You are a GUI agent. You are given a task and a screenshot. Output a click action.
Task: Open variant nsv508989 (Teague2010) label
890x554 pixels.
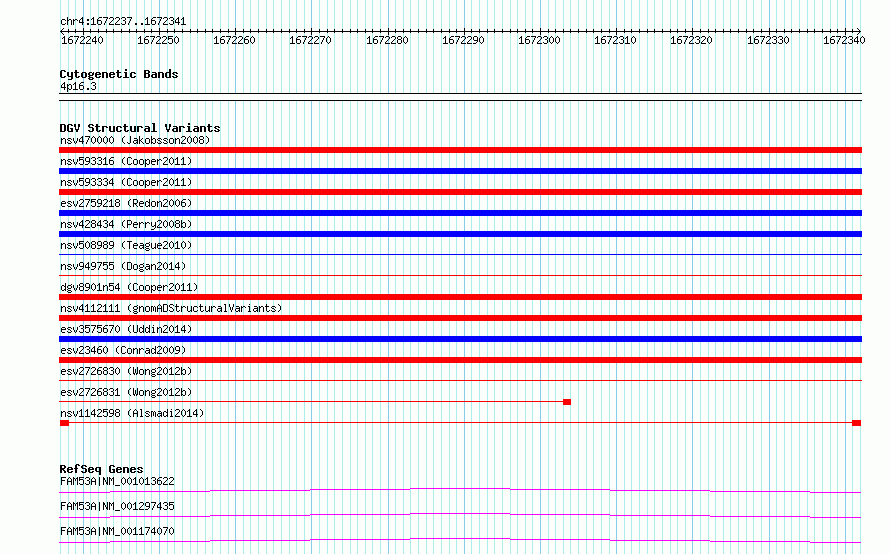[126, 245]
